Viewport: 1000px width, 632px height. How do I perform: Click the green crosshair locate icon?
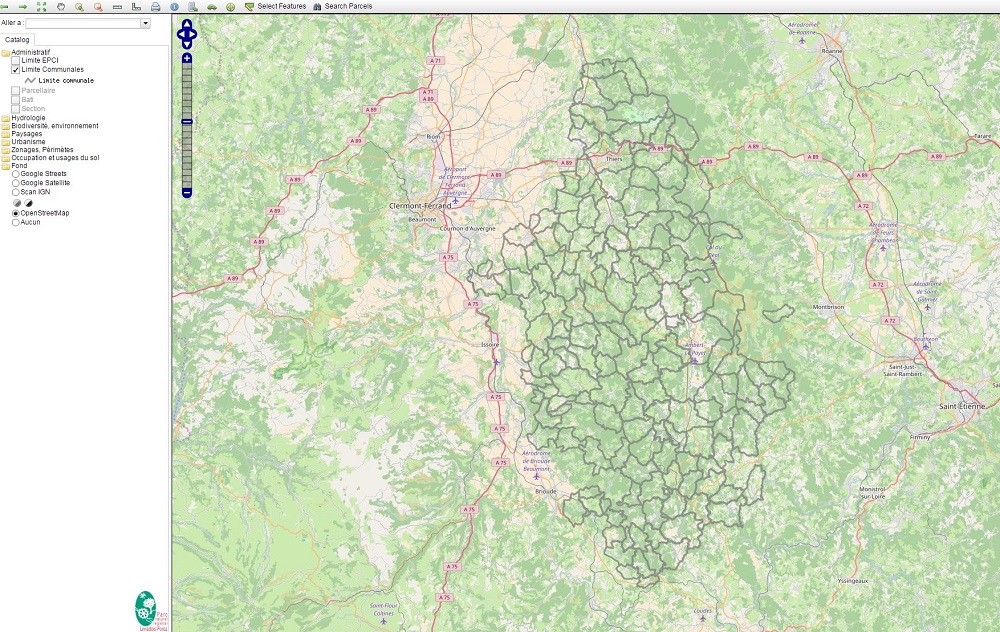(x=230, y=6)
